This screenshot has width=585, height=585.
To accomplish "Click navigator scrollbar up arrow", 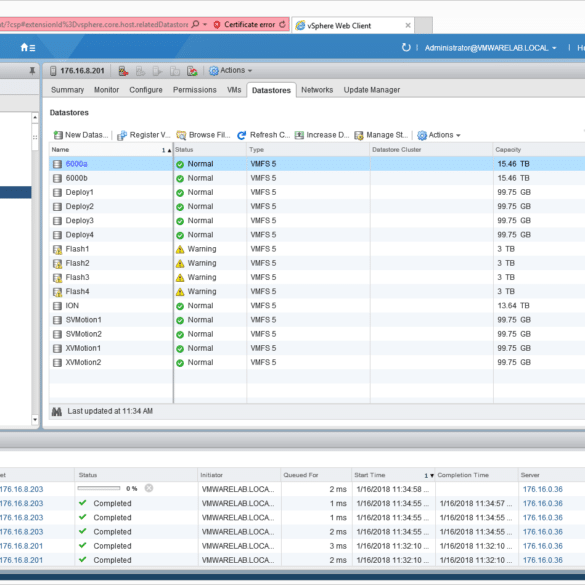I will tap(35, 118).
